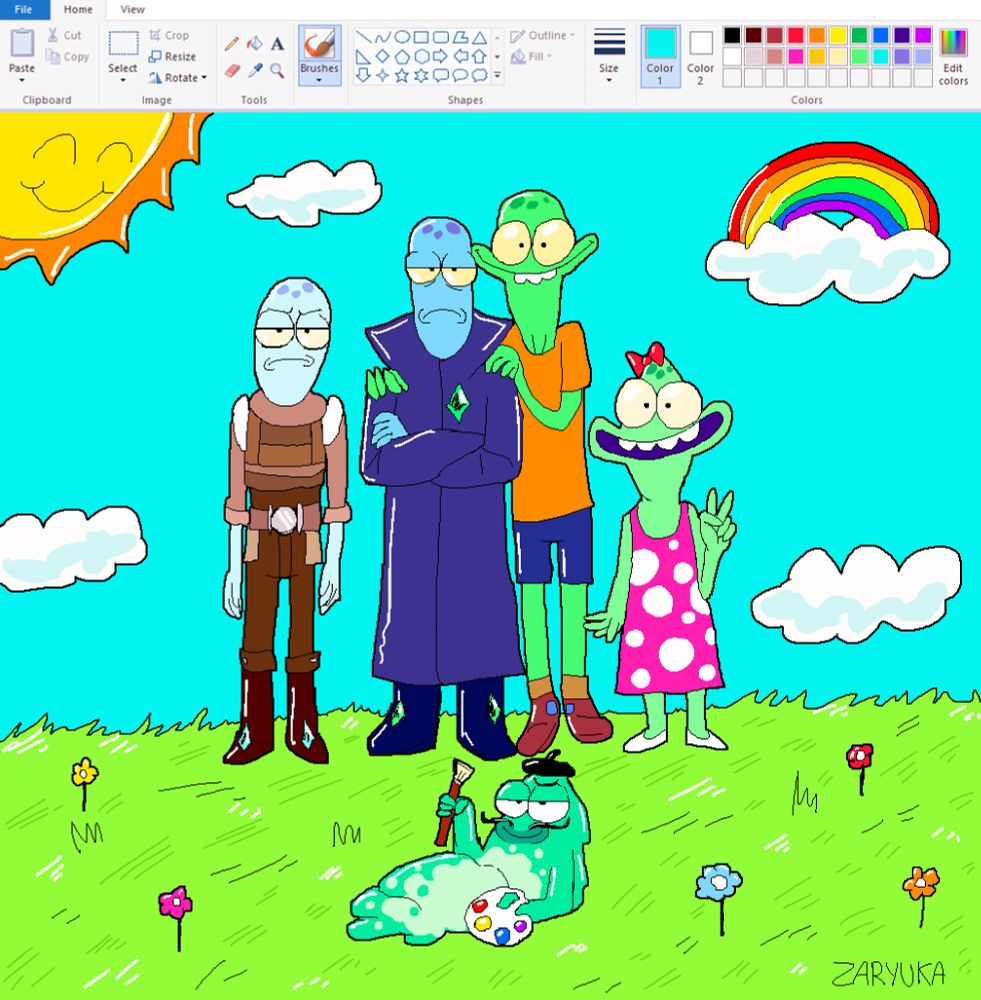Click the Cut button

tap(64, 36)
